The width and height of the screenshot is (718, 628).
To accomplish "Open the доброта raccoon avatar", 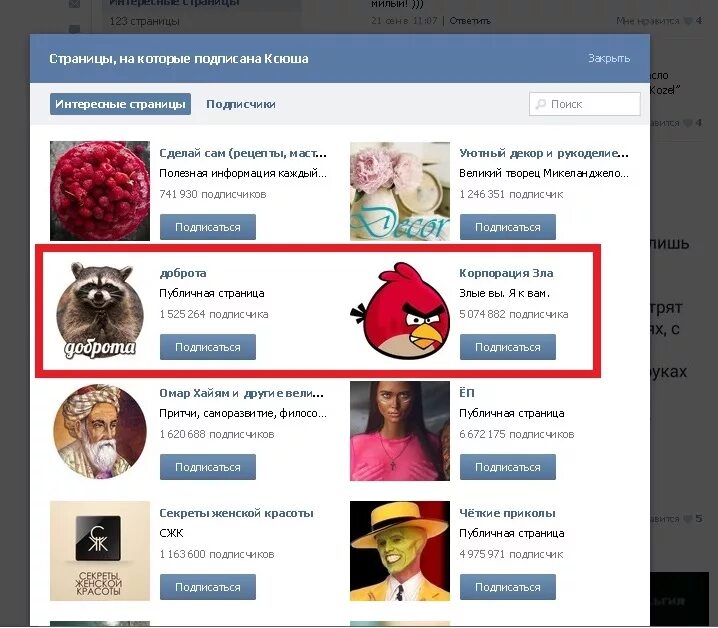I will point(100,311).
